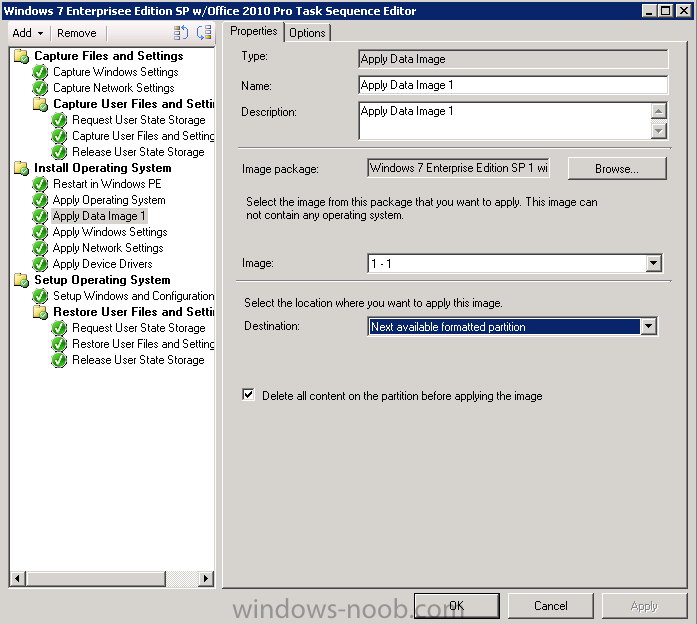The height and width of the screenshot is (624, 697).
Task: Select the Install Operating System group
Action: coord(103,168)
